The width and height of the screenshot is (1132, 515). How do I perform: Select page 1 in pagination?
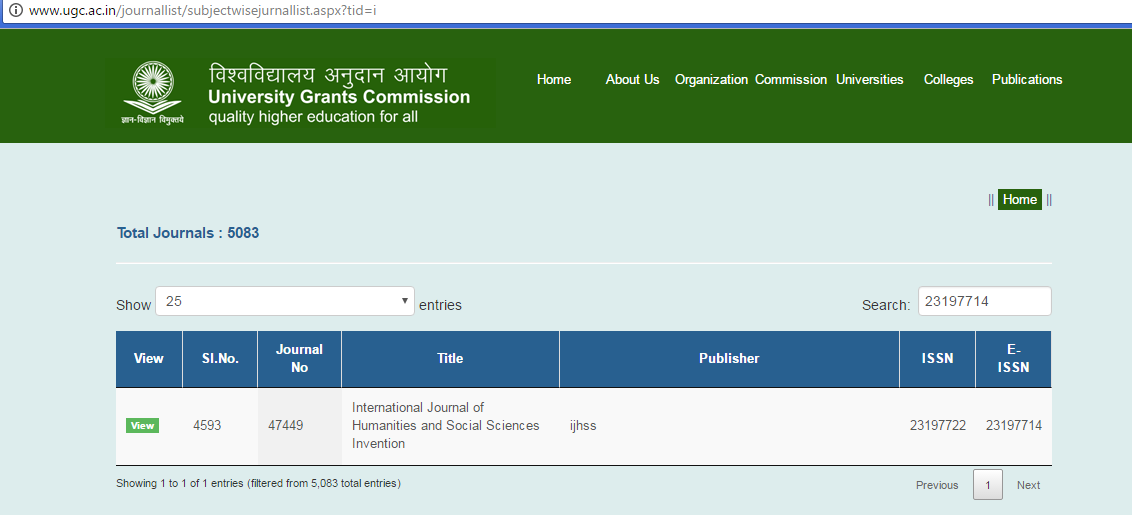tap(987, 485)
